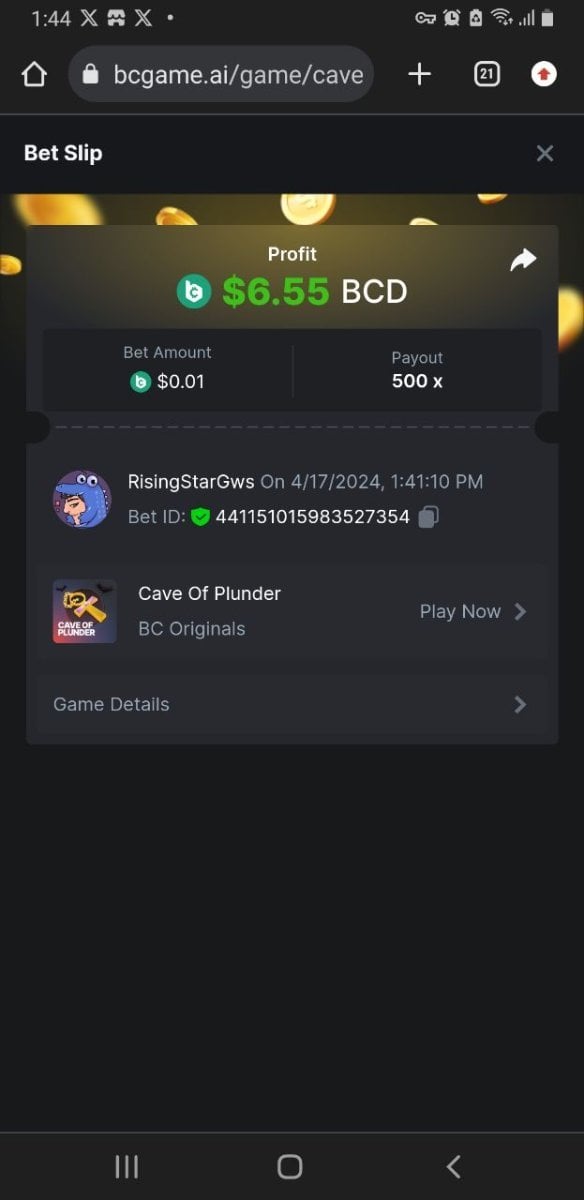Expand Game Details chevron
This screenshot has width=584, height=1200.
click(520, 704)
